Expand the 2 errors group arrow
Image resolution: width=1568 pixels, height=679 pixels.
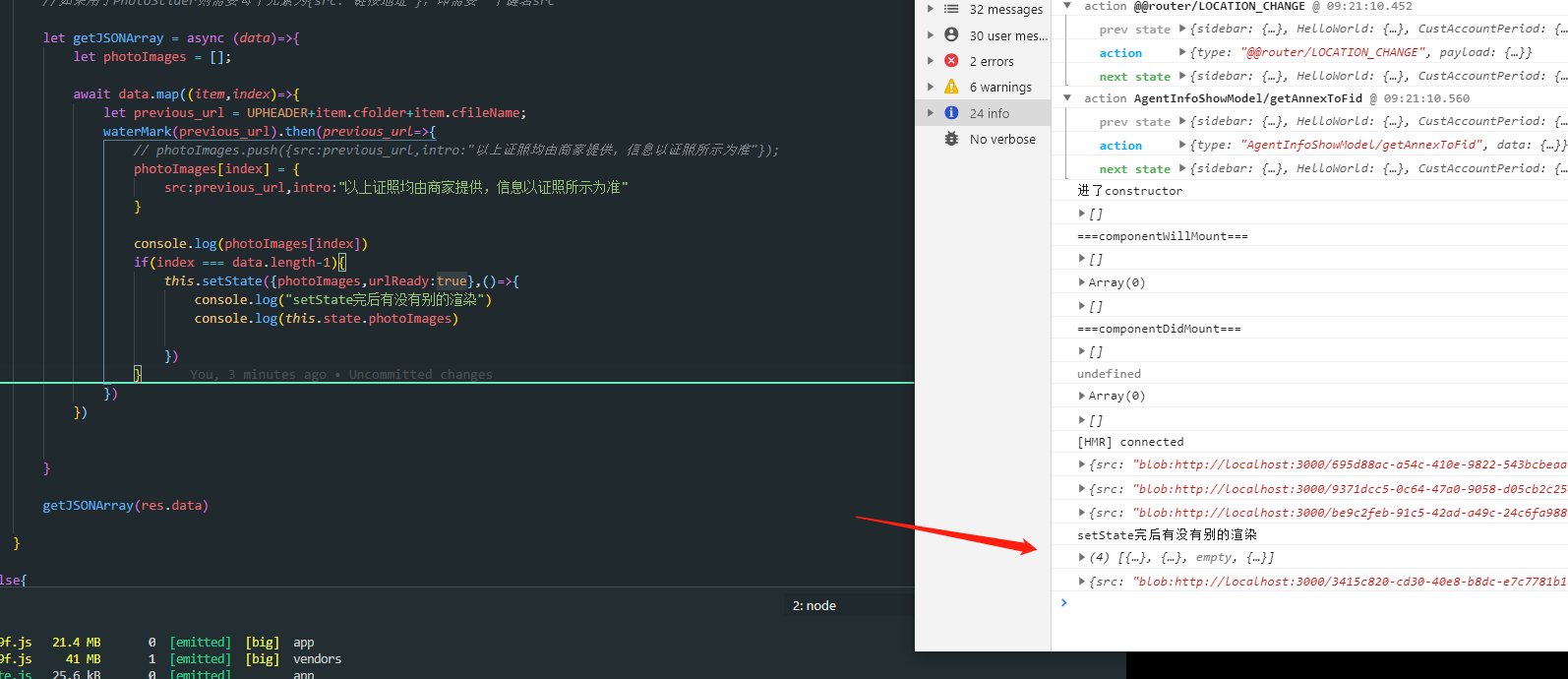coord(931,61)
